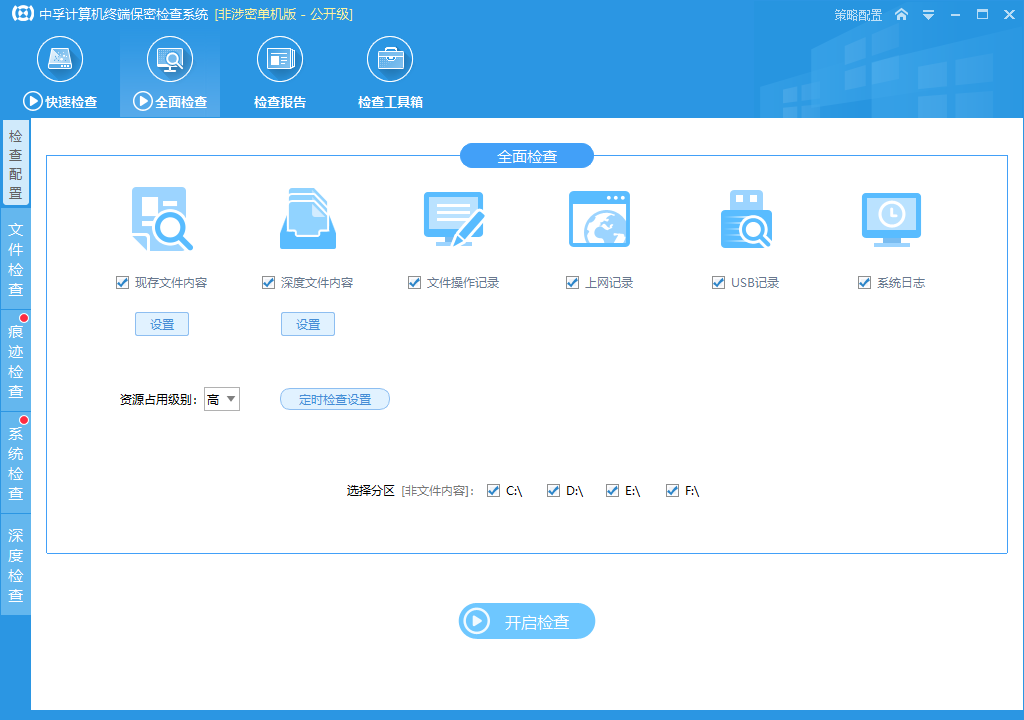Click the USB记录 drive icon
Screen dimensions: 1024x720
point(746,219)
